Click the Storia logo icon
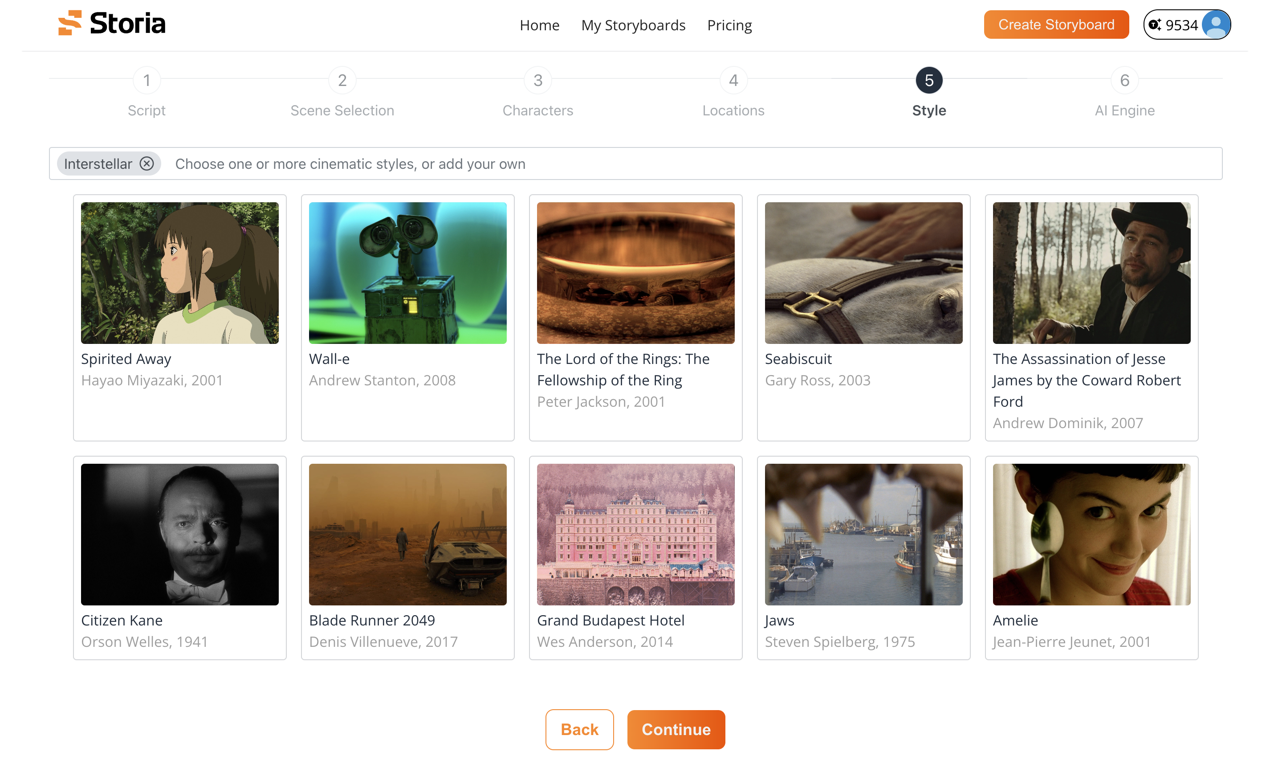The image size is (1270, 760). (70, 23)
